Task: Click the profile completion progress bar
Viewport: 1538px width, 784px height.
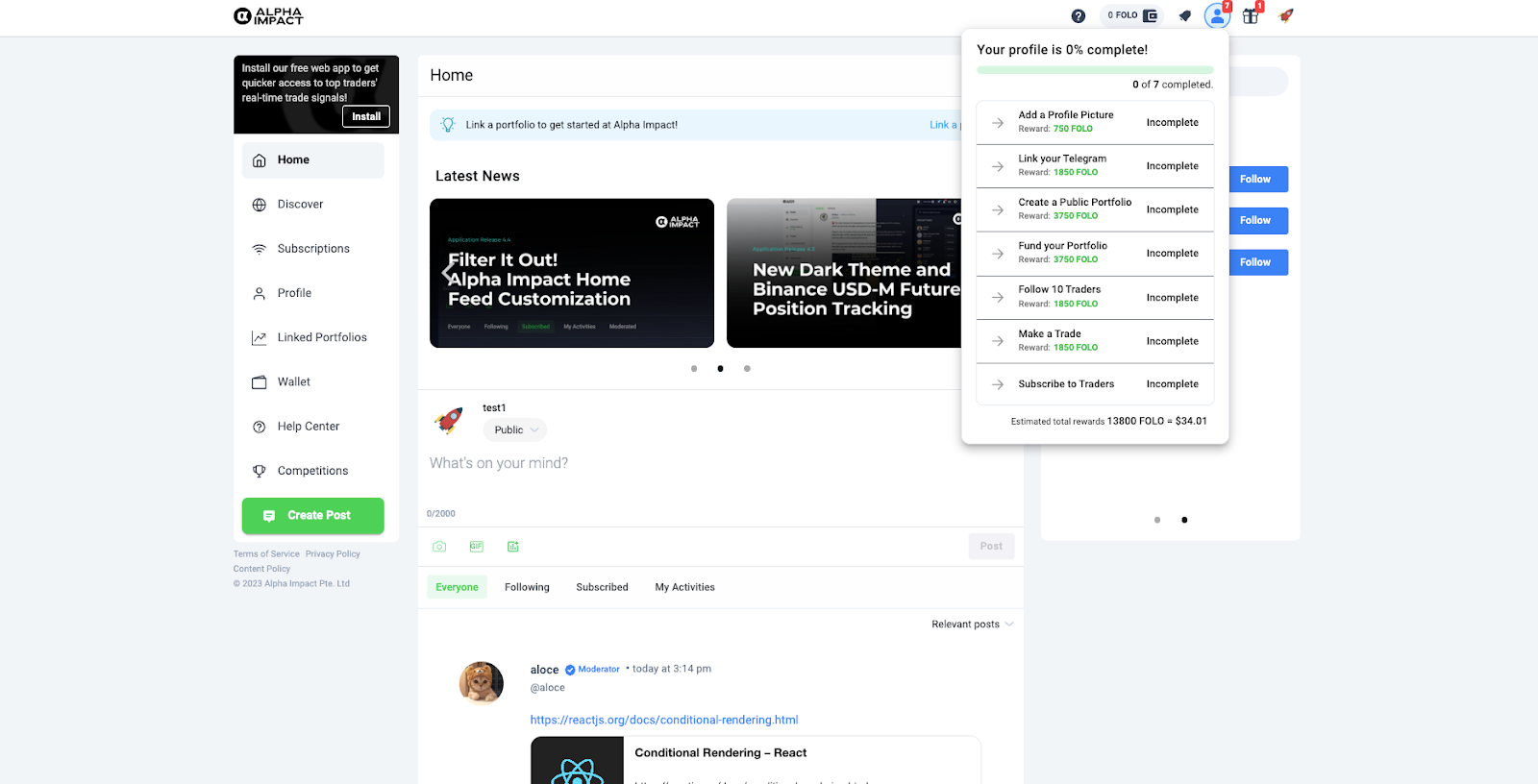Action: [x=1095, y=70]
